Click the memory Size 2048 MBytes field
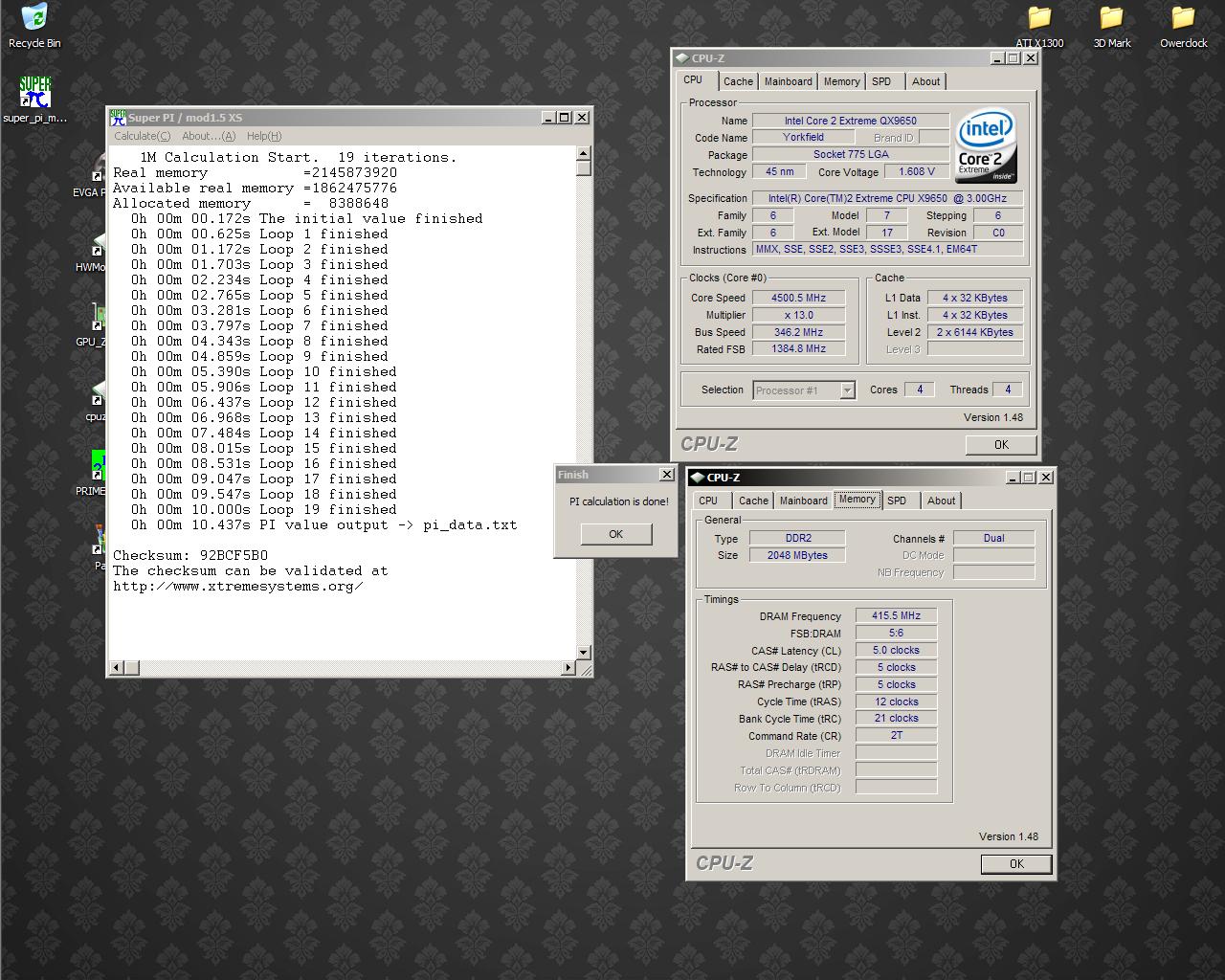The height and width of the screenshot is (980, 1225). (x=796, y=555)
